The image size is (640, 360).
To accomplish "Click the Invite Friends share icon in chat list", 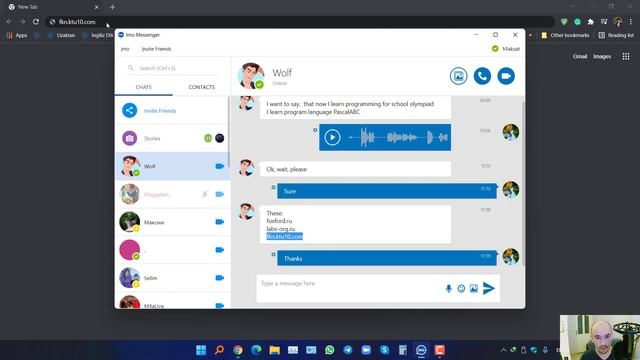I will click(129, 111).
